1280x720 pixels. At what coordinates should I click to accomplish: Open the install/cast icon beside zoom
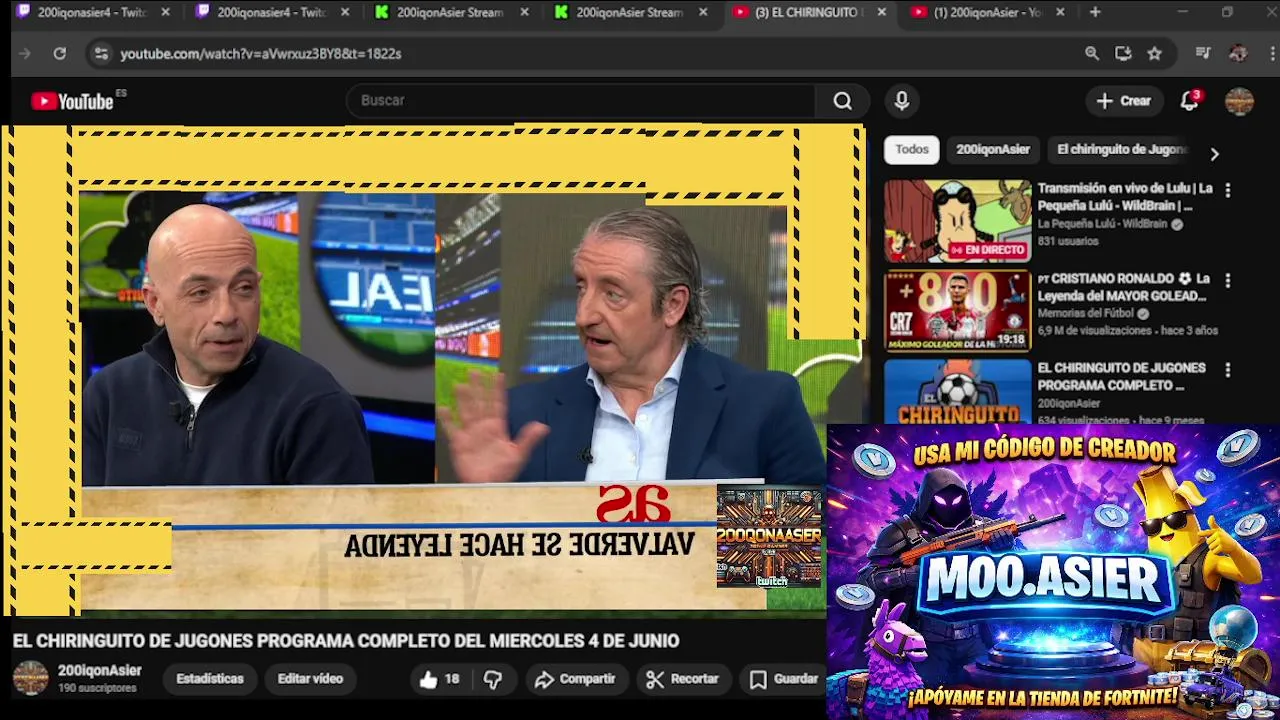click(1123, 54)
